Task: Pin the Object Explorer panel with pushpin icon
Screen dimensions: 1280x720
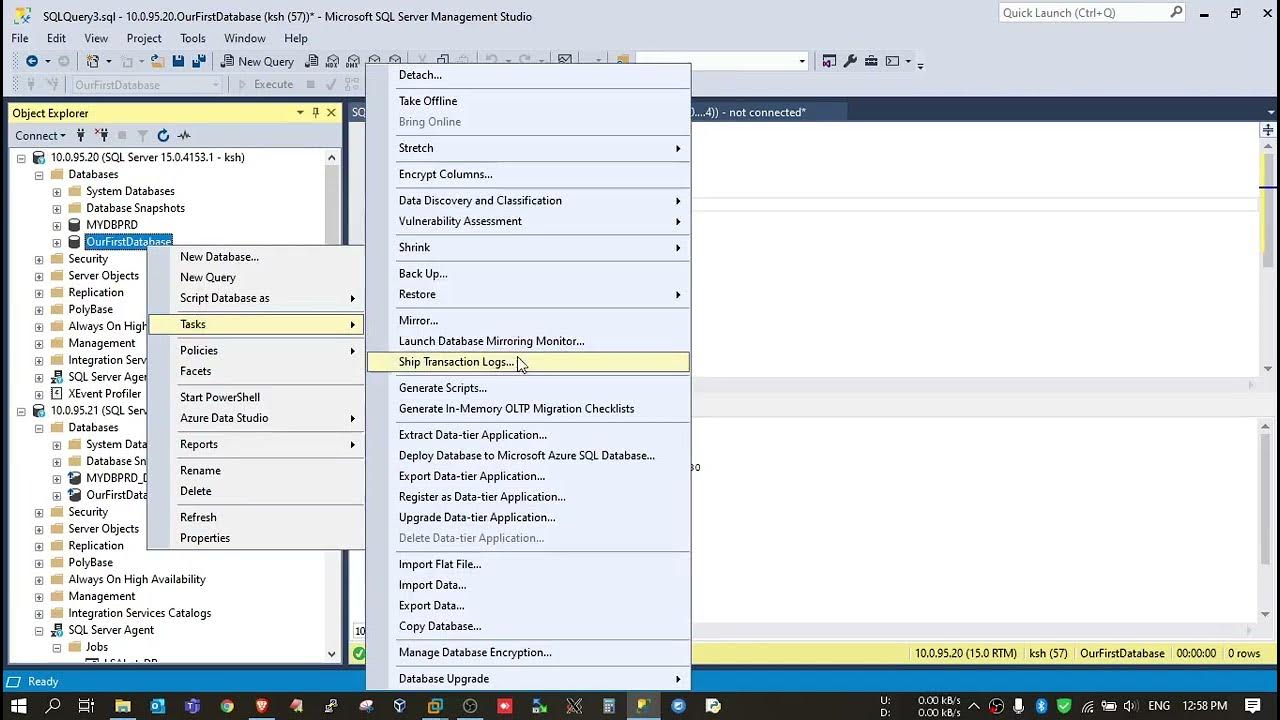Action: click(x=315, y=113)
